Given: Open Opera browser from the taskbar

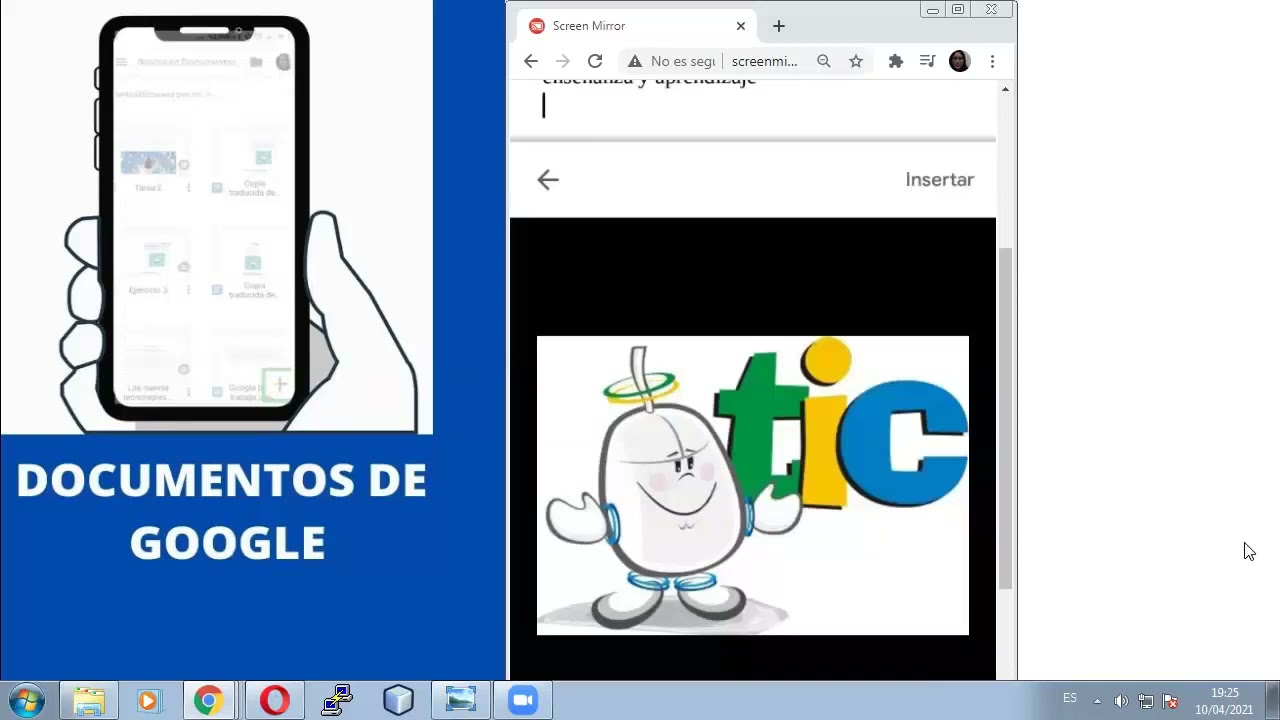Looking at the screenshot, I should 275,700.
